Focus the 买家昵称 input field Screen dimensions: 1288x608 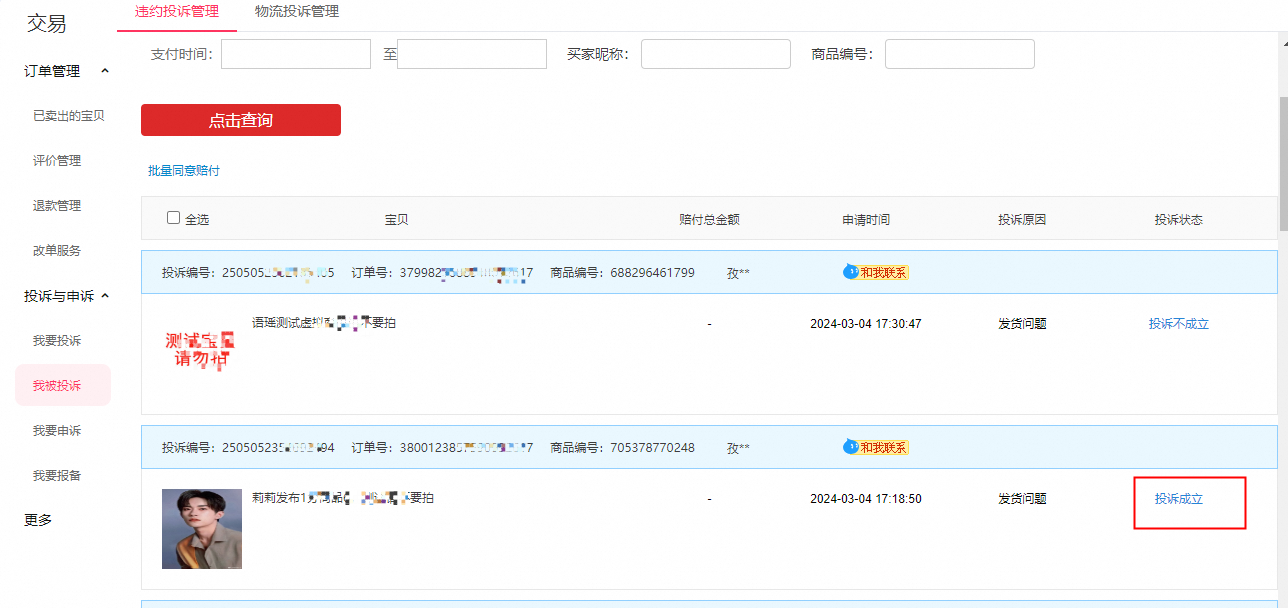tap(716, 54)
